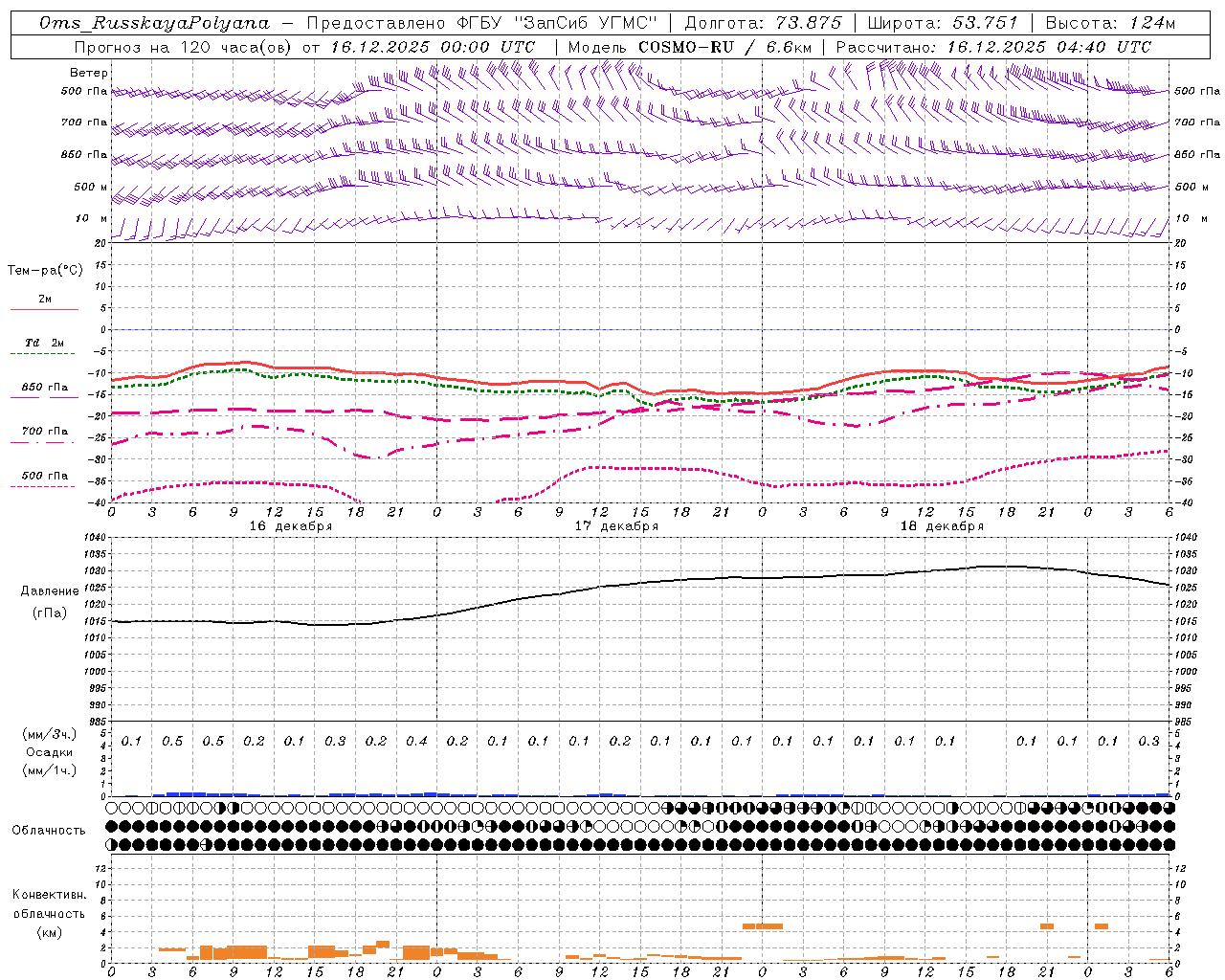Click the "Тем-ра(°C)" temperature axis label
The height and width of the screenshot is (980, 1225).
[x=45, y=271]
